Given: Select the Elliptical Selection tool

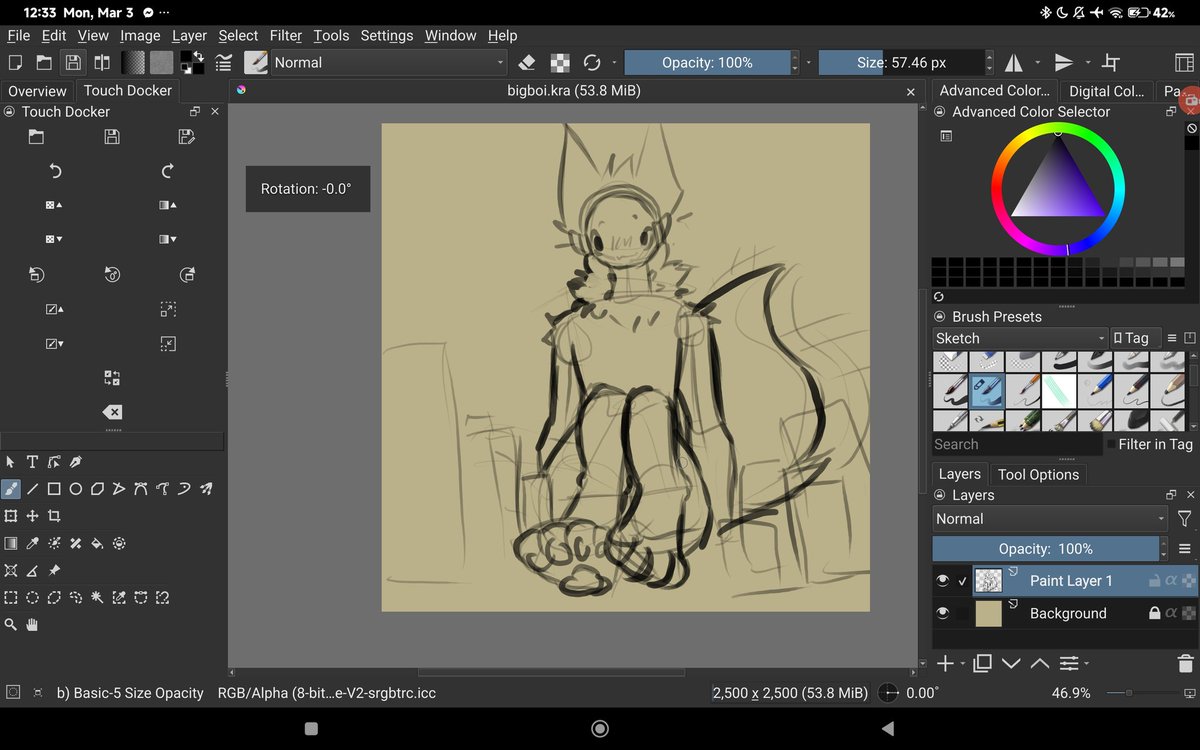Looking at the screenshot, I should click(x=32, y=598).
